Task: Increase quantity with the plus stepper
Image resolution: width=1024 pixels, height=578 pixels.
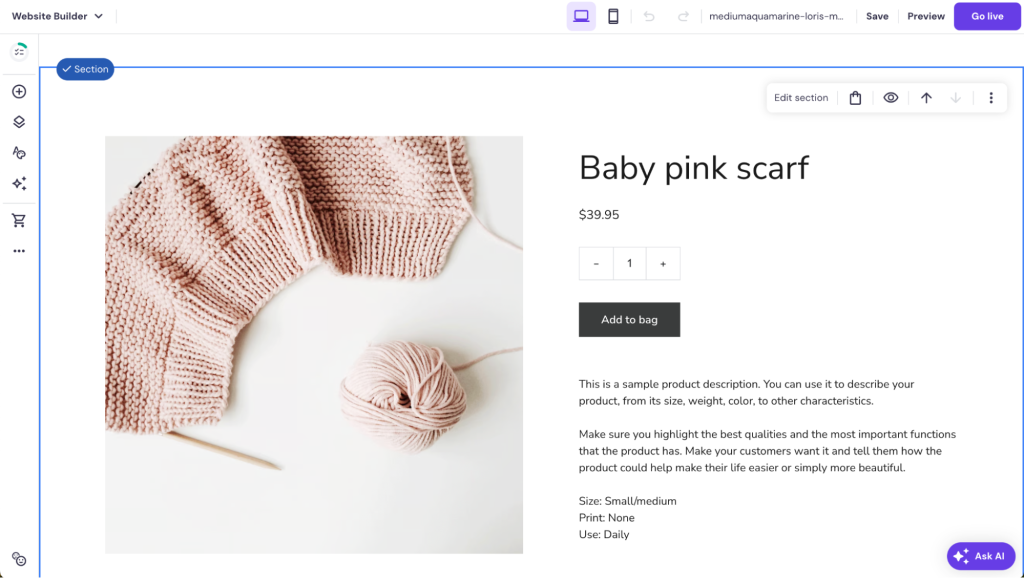Action: [663, 263]
